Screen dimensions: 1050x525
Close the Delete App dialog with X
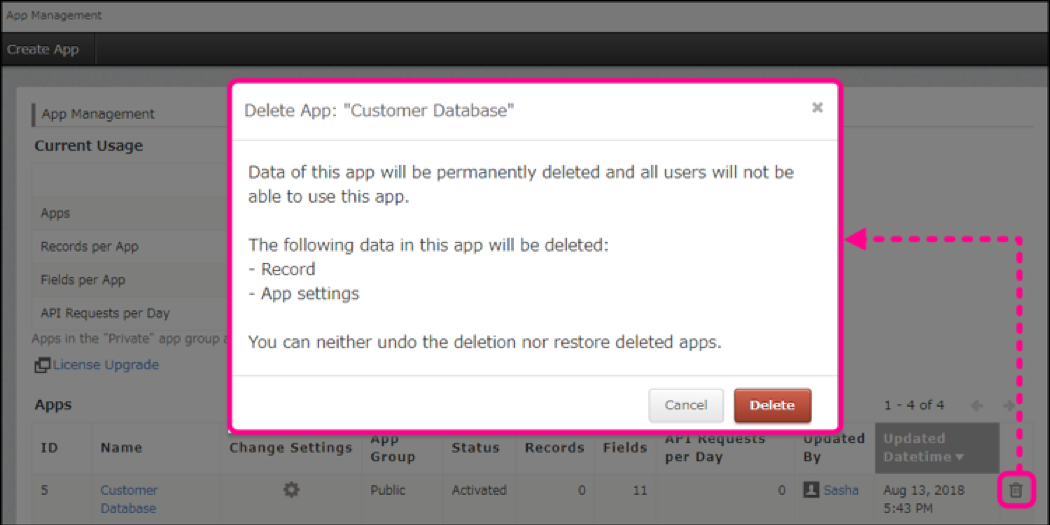coord(817,108)
